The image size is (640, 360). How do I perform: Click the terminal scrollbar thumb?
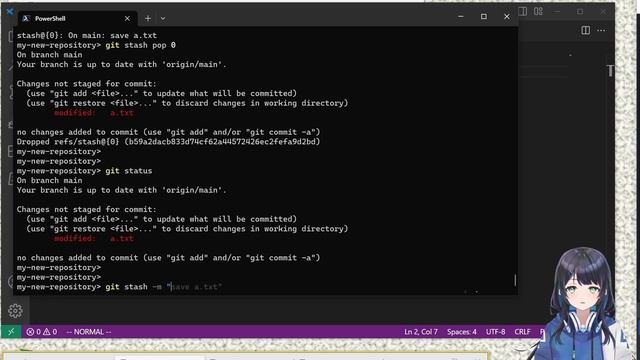[x=515, y=280]
